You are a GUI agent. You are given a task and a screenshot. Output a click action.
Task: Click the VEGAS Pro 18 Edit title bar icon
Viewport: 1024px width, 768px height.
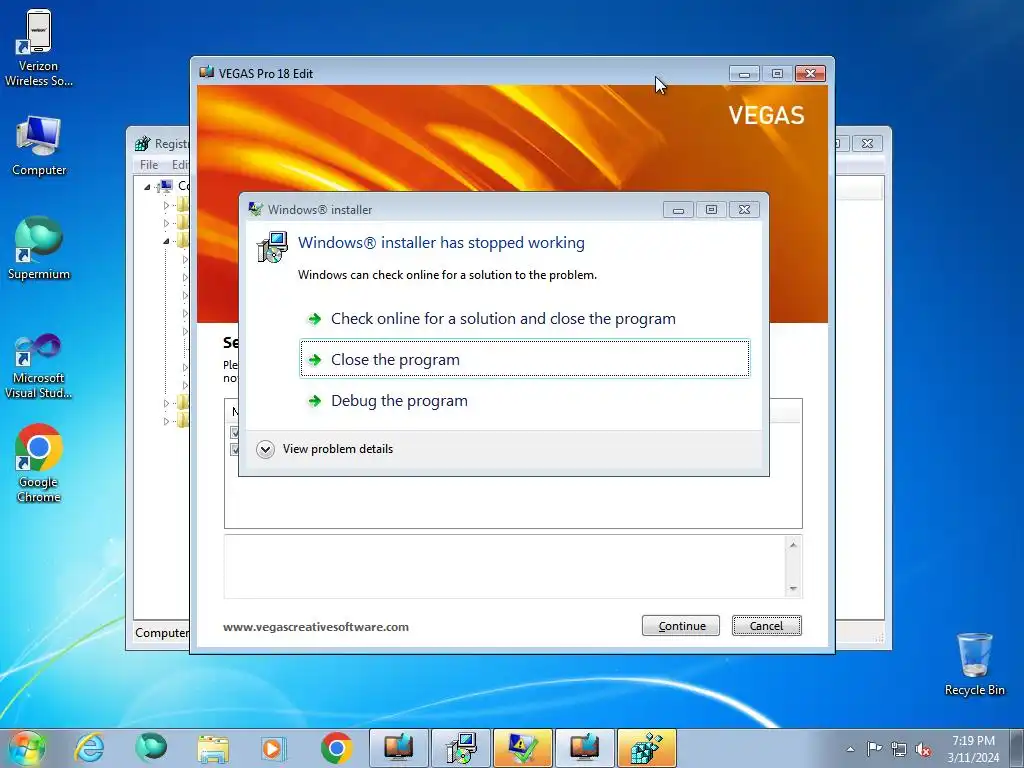click(207, 72)
